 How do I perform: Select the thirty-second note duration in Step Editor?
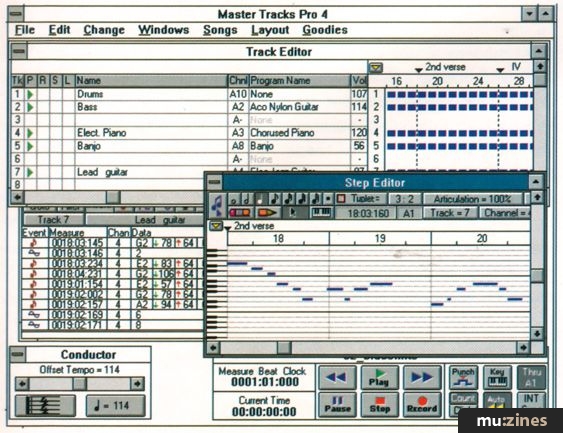(x=302, y=199)
